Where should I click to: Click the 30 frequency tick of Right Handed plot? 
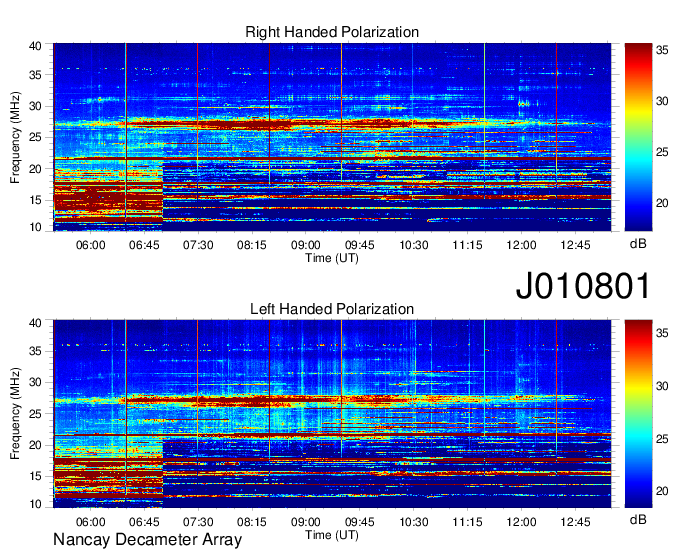(36, 106)
